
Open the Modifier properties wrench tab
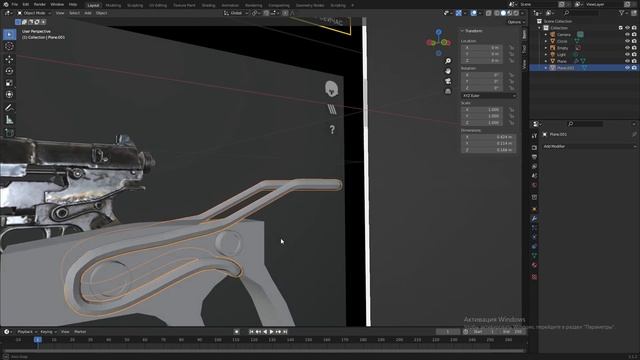click(534, 219)
